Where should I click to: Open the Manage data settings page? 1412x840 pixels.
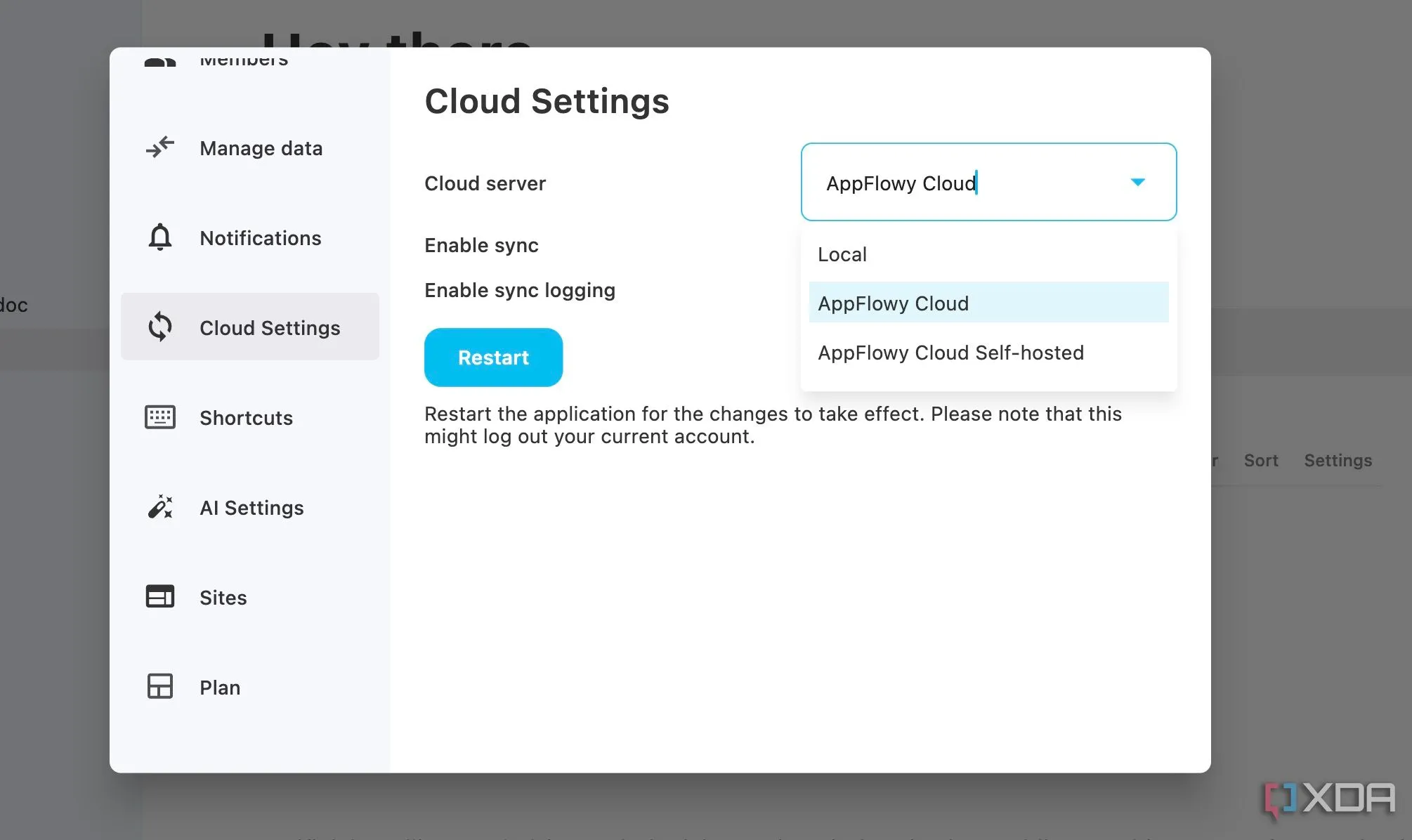(250, 147)
